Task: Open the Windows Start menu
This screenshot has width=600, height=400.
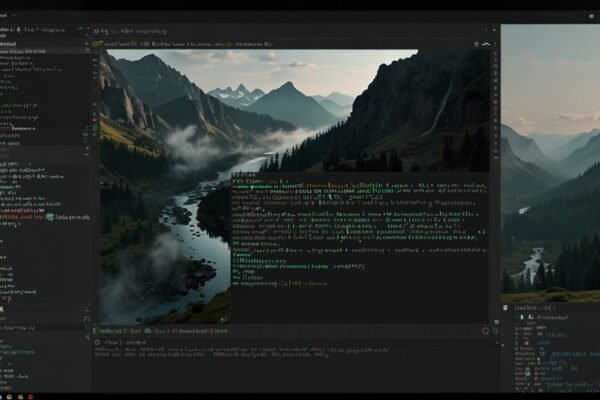Action: (6, 393)
